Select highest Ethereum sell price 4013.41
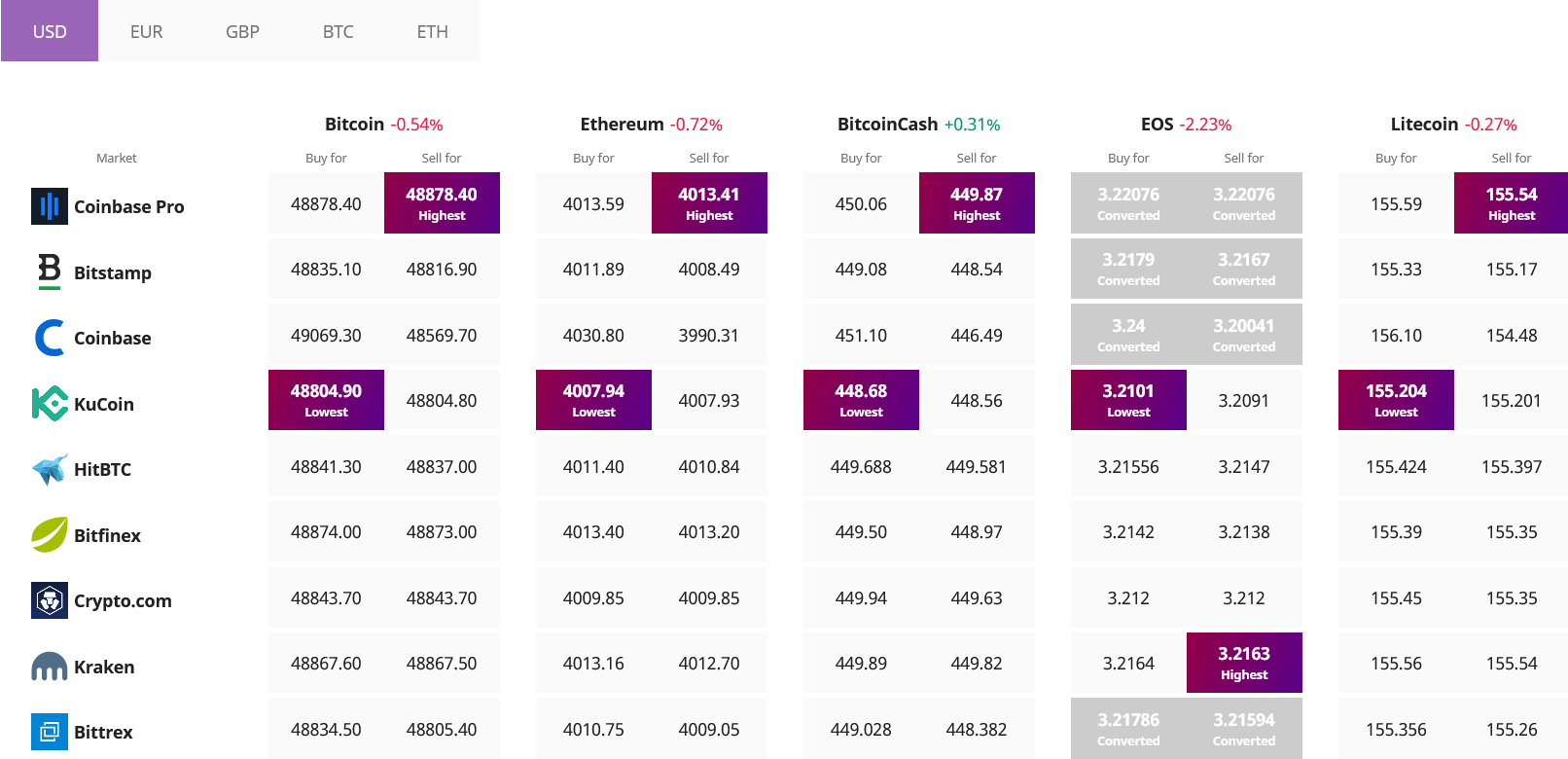 point(709,202)
